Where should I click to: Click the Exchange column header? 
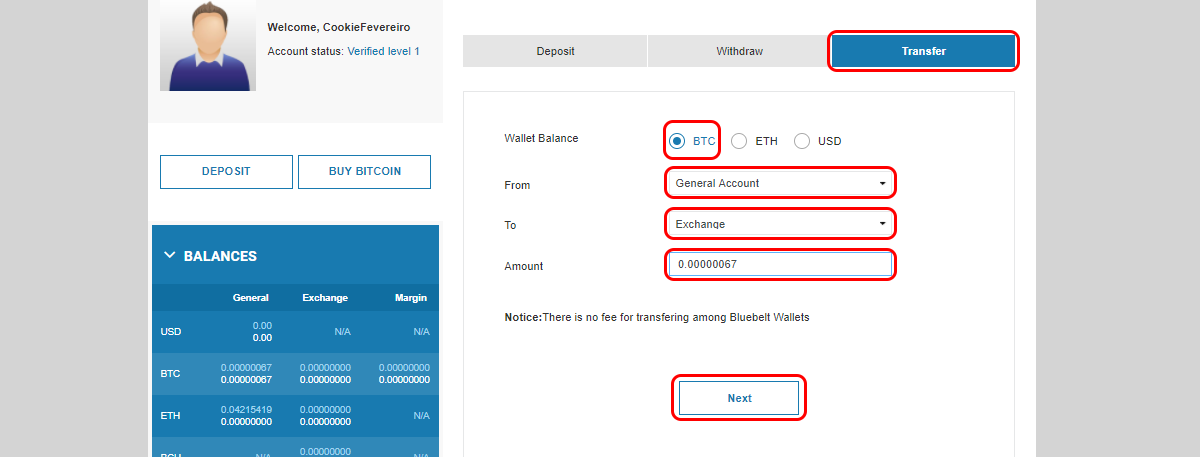(325, 298)
